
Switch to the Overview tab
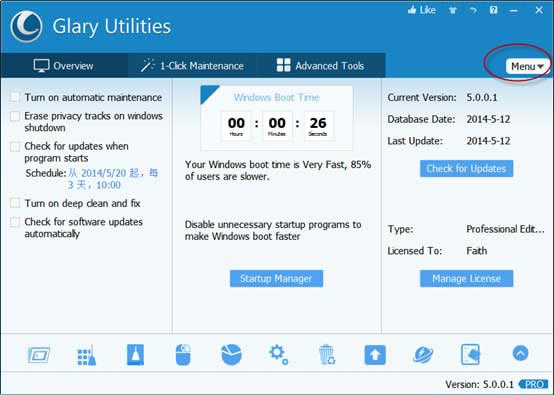(x=64, y=65)
